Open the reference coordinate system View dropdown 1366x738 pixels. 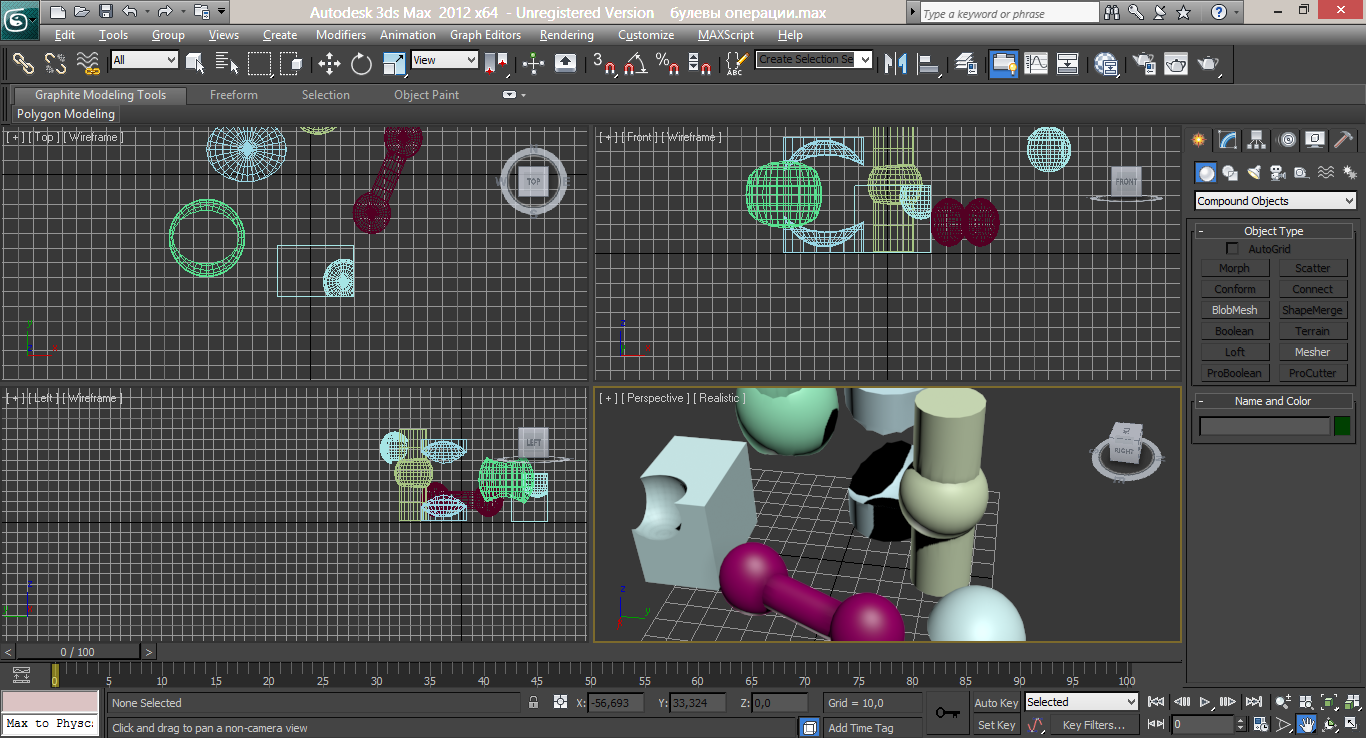[445, 60]
